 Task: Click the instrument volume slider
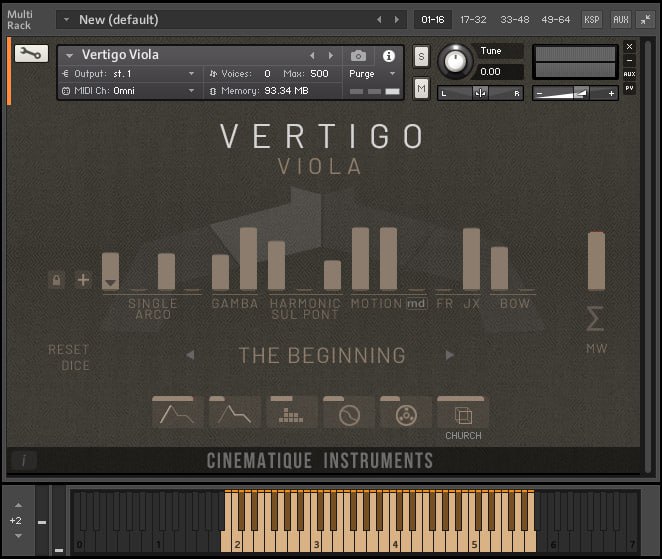pos(575,93)
